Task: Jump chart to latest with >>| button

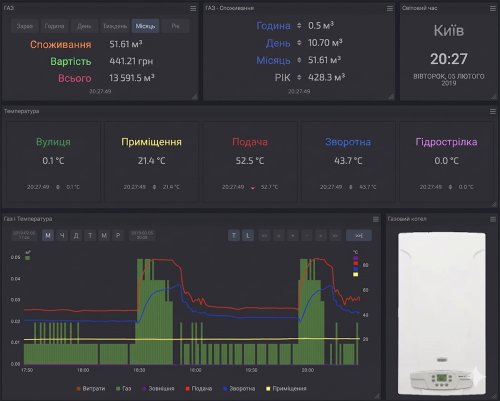Action: (359, 236)
